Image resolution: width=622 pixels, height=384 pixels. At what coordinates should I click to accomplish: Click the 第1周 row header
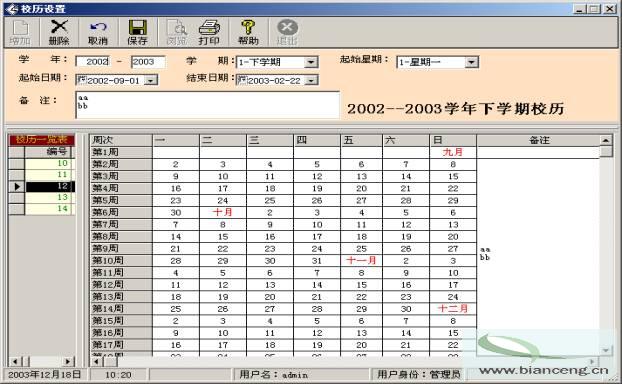[x=121, y=152]
